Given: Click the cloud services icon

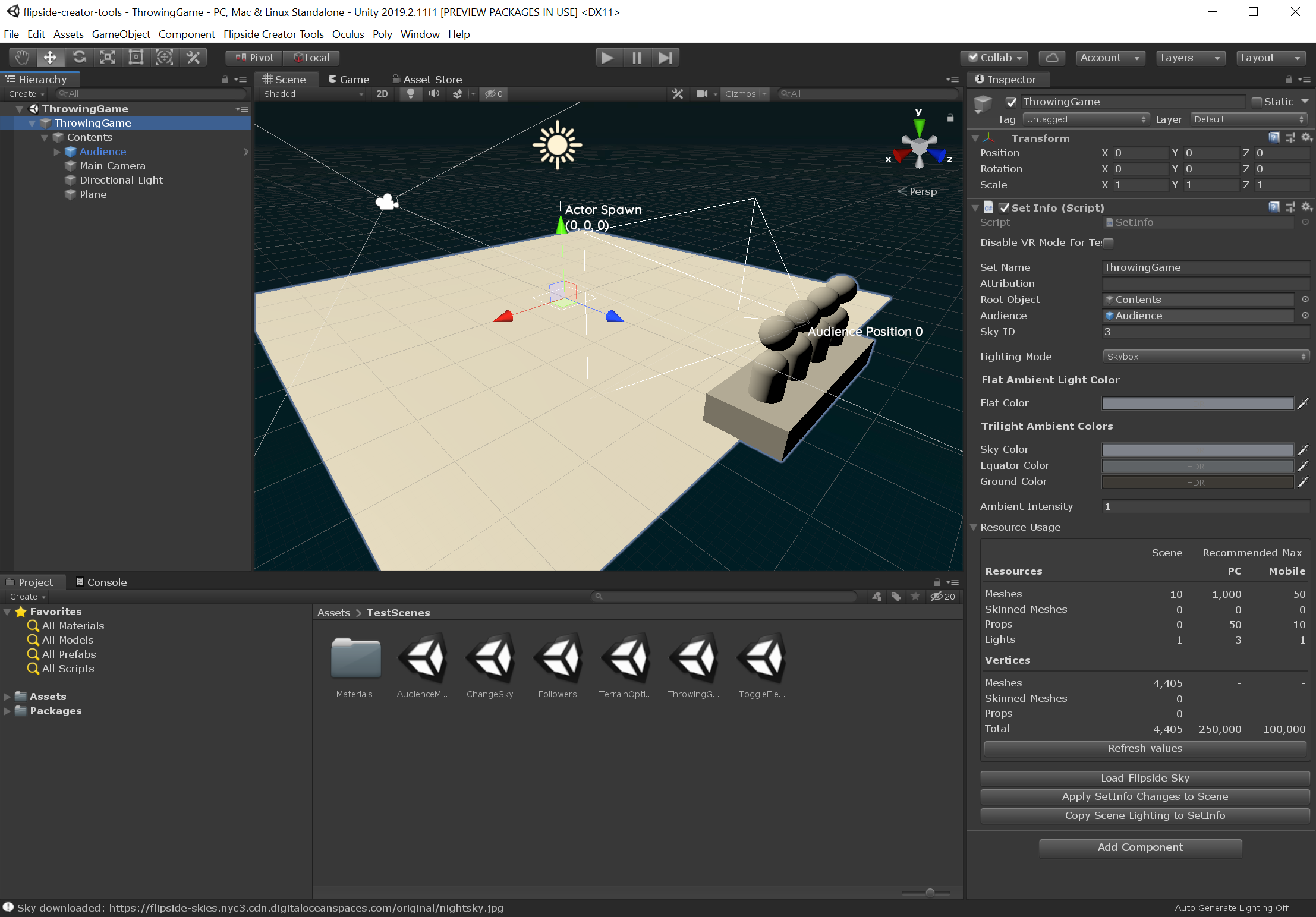Looking at the screenshot, I should point(1051,58).
